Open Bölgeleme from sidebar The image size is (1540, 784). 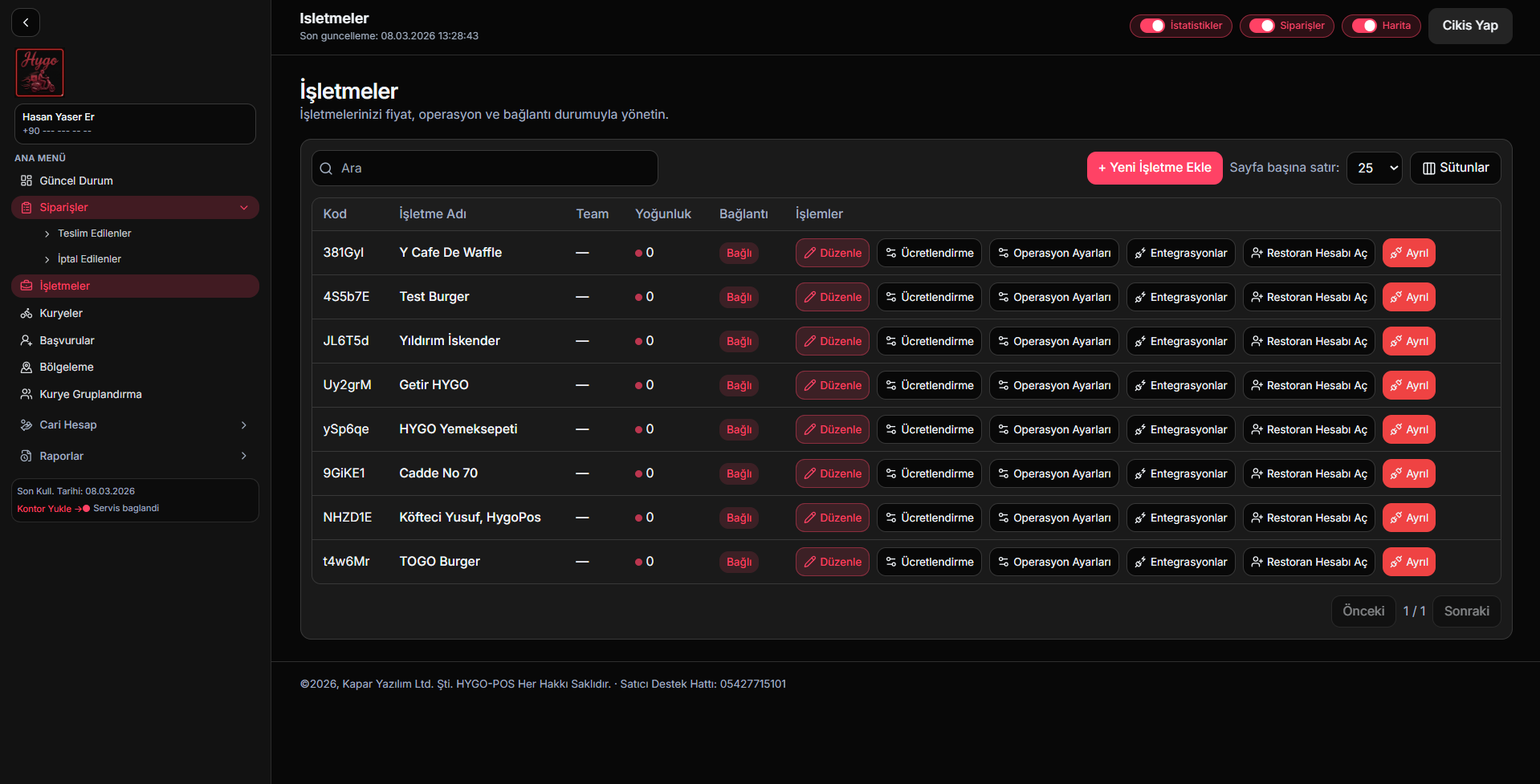point(67,368)
